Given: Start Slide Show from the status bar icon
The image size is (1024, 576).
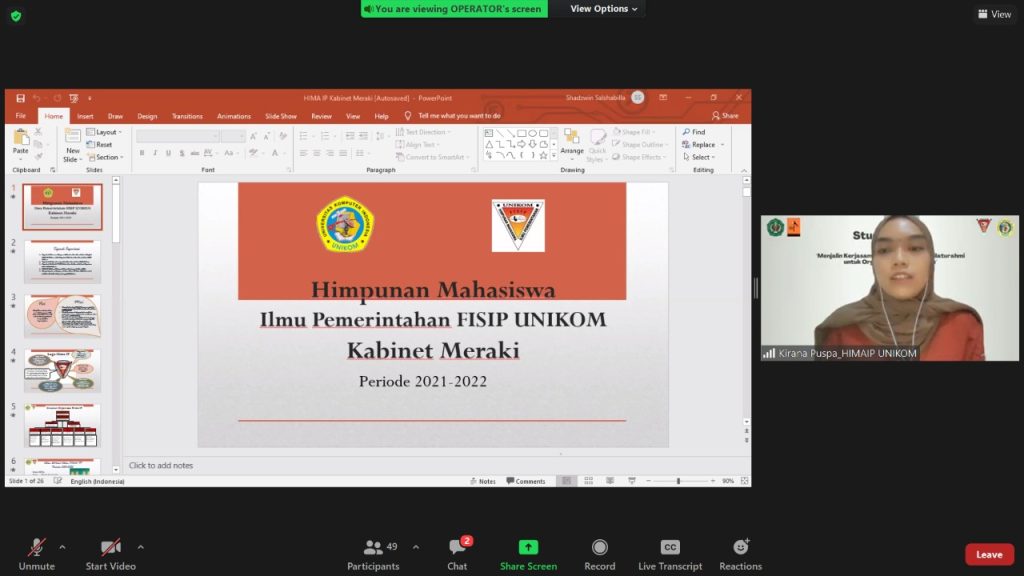Looking at the screenshot, I should 632,481.
